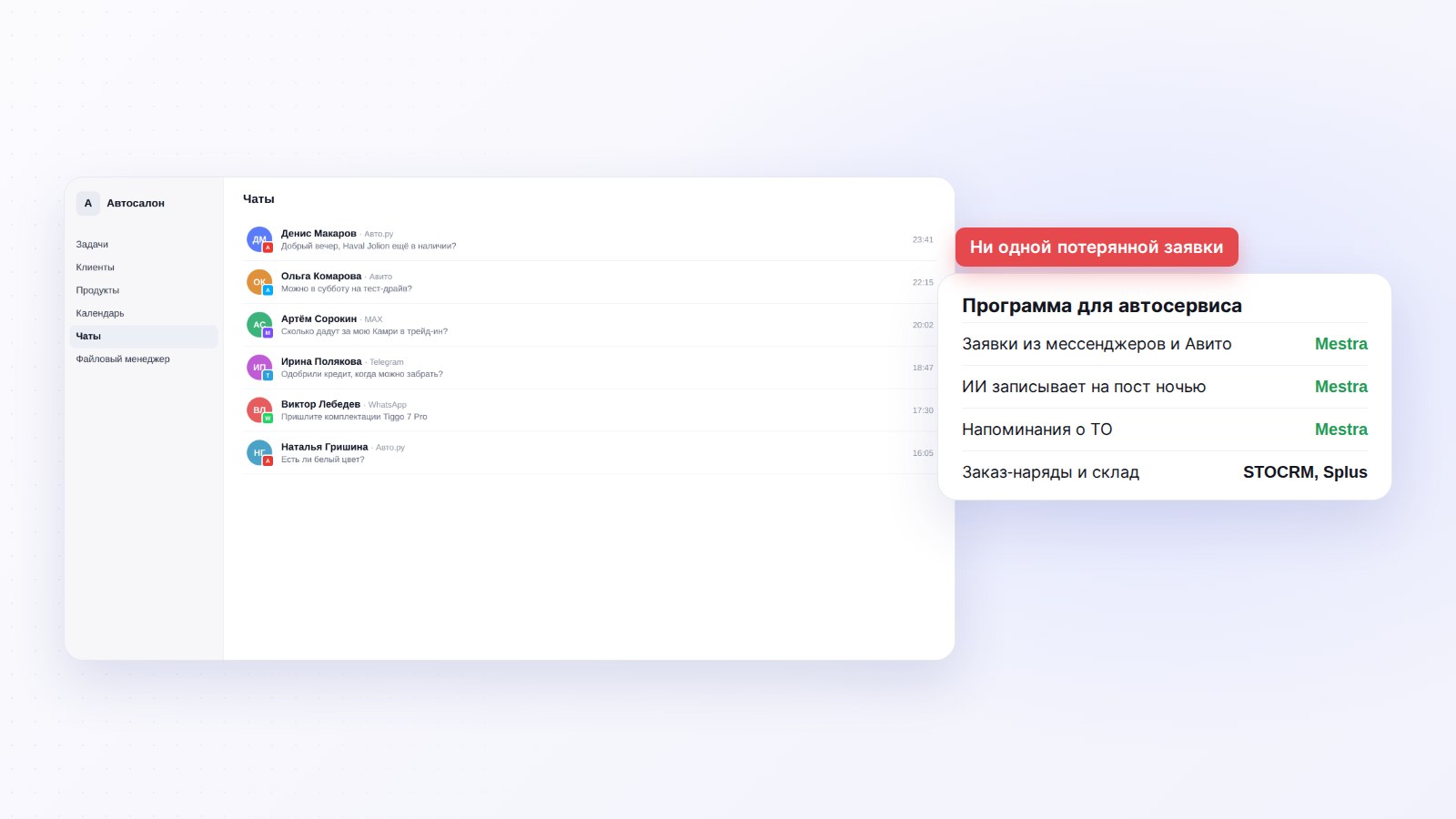Click the 18:47 timestamp
The width and height of the screenshot is (1456, 819).
[x=923, y=368]
